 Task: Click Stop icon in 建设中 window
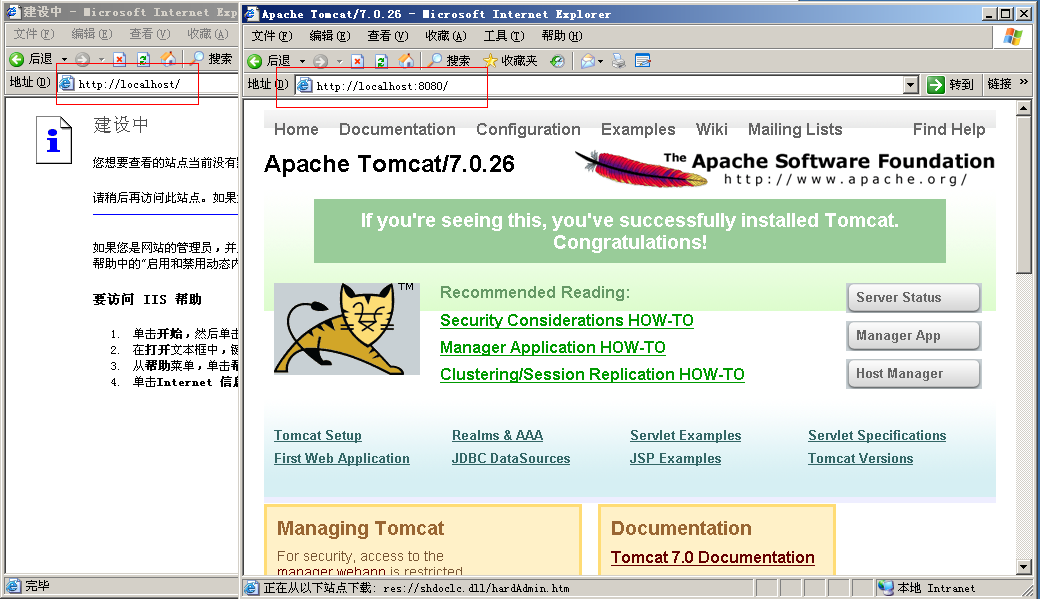point(119,60)
